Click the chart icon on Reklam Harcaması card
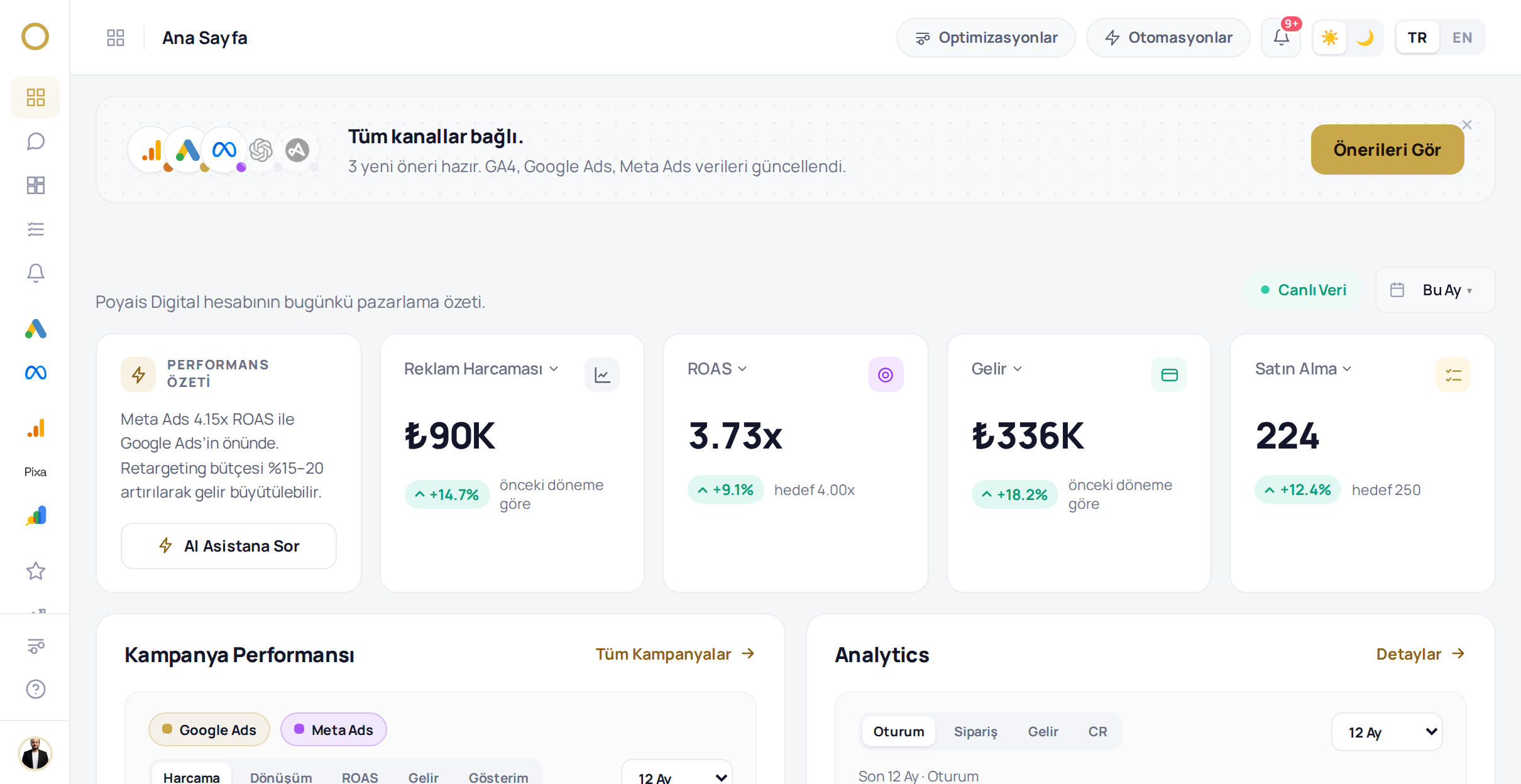1521x784 pixels. (x=602, y=375)
